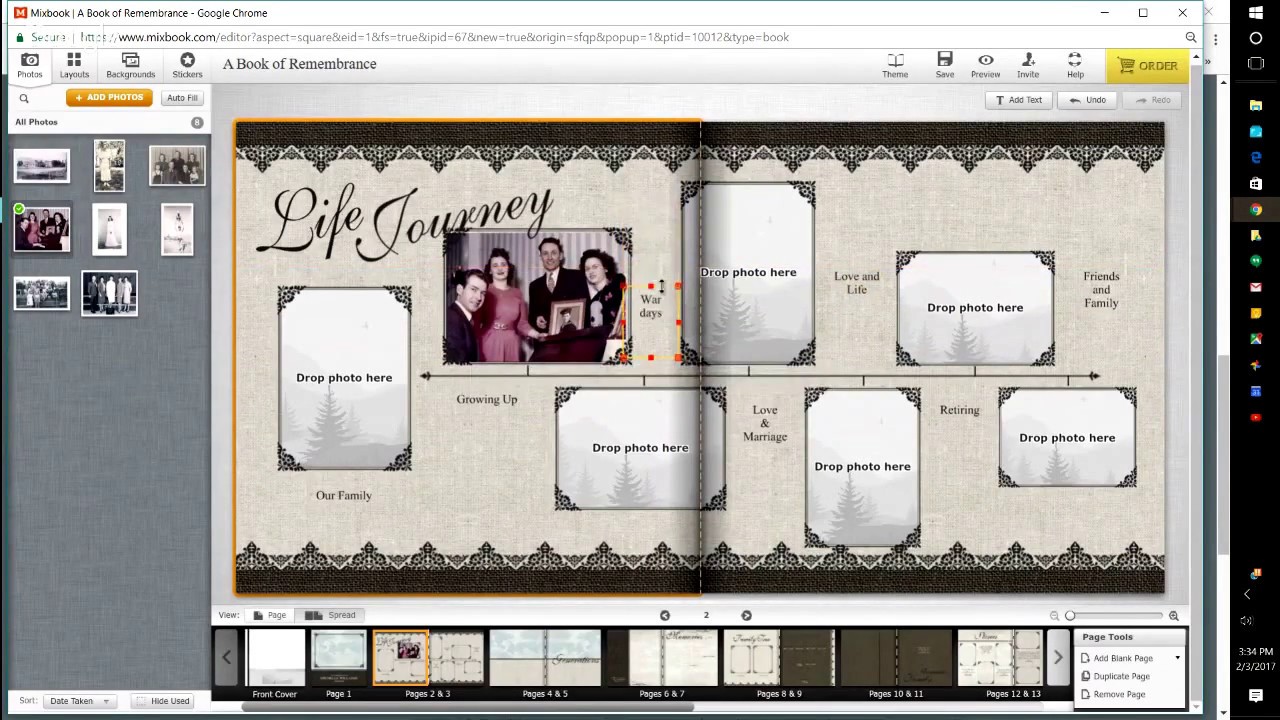This screenshot has height=720, width=1280.
Task: Click the Add Photos button
Action: 109,98
